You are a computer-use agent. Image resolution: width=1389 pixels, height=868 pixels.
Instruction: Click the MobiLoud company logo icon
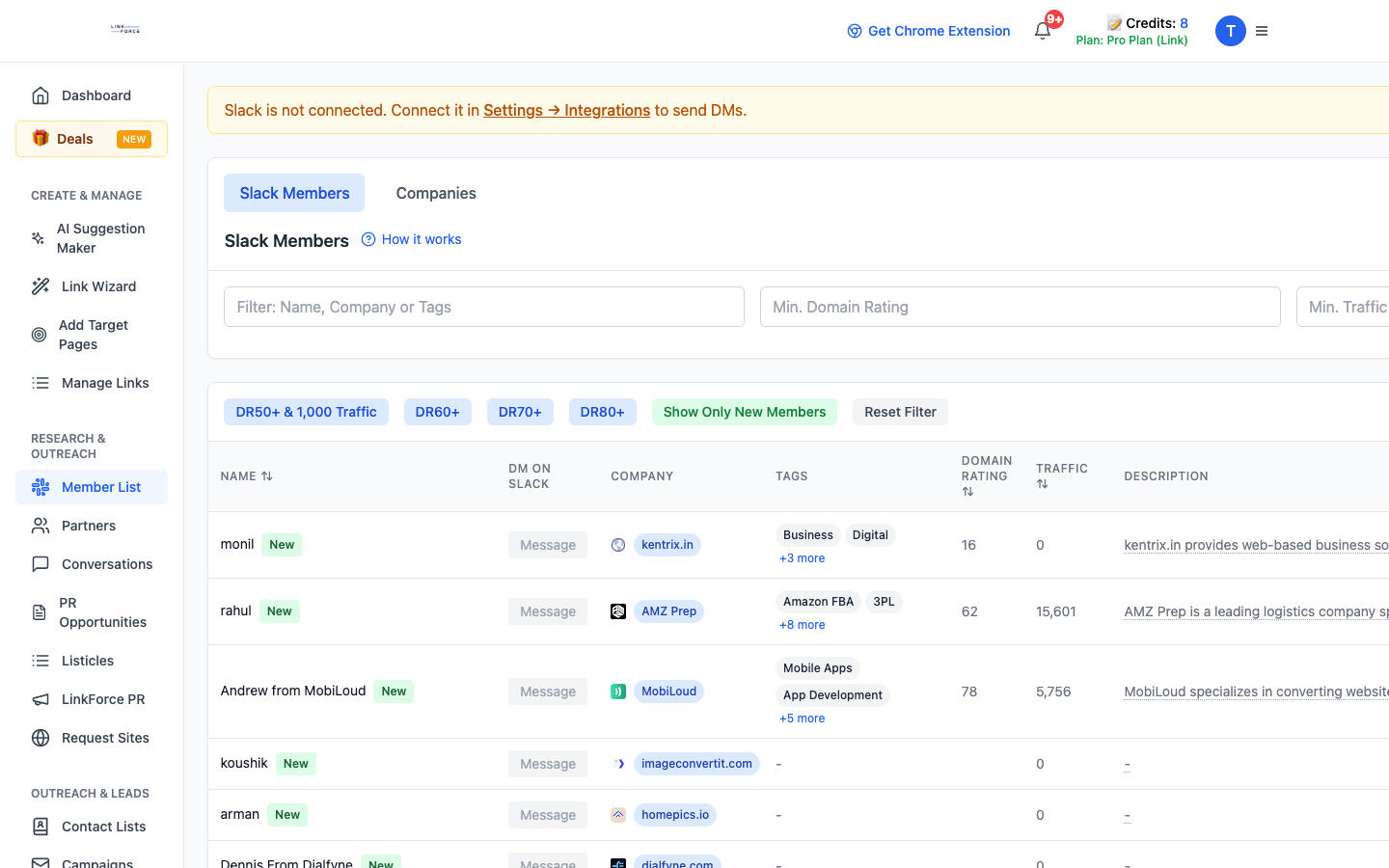point(618,692)
